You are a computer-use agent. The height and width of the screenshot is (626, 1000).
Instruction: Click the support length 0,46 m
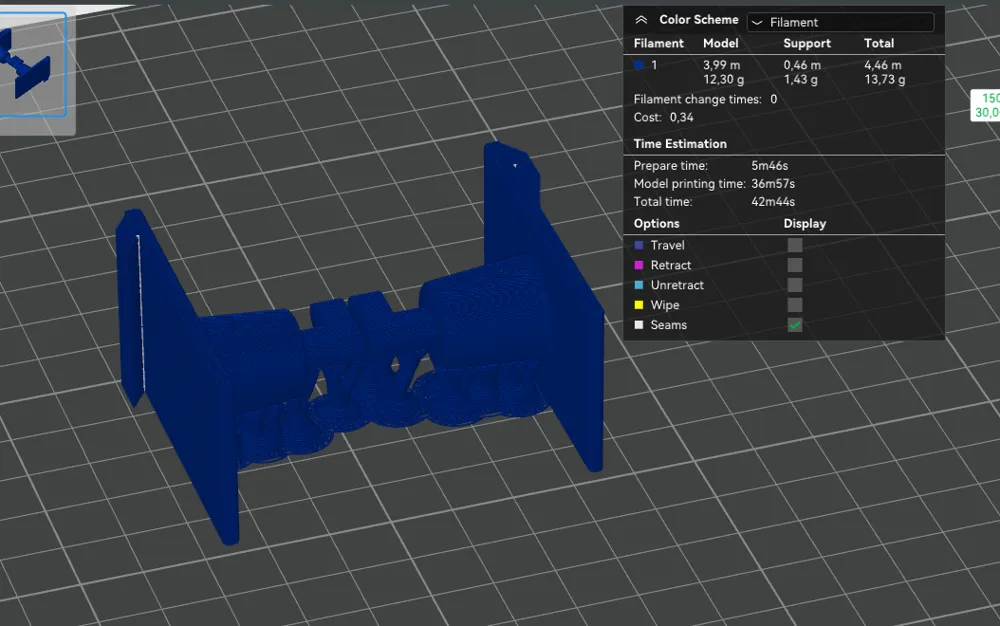802,64
